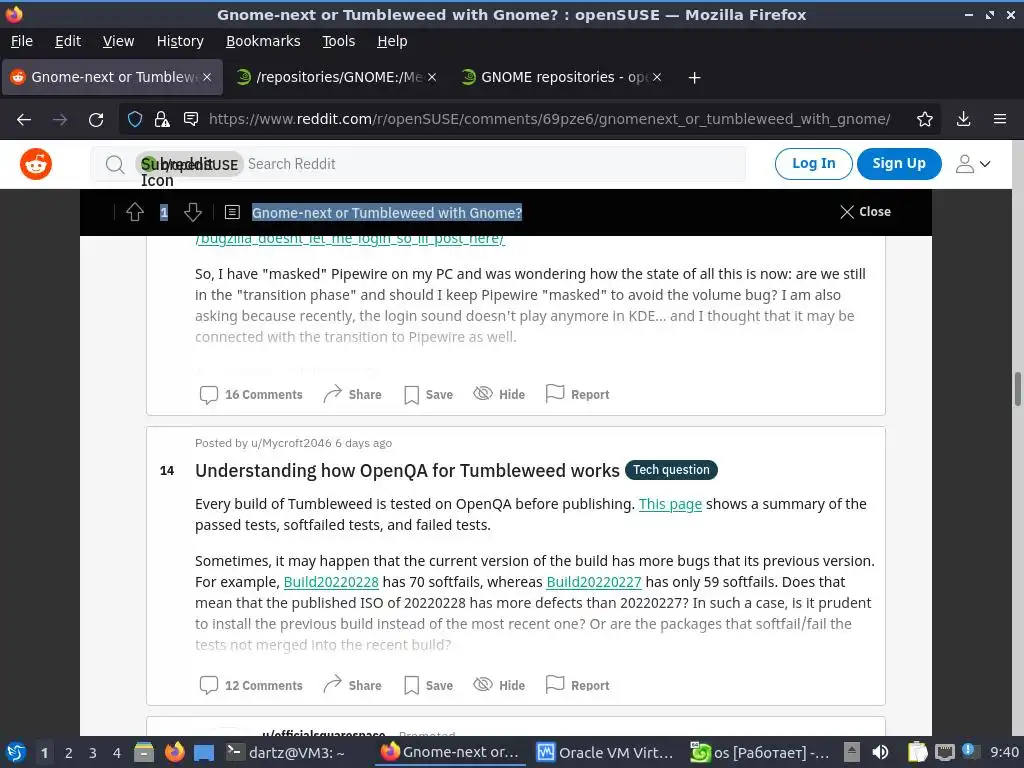Viewport: 1024px width, 768px height.
Task: Follow the 'This page' link
Action: tap(670, 504)
